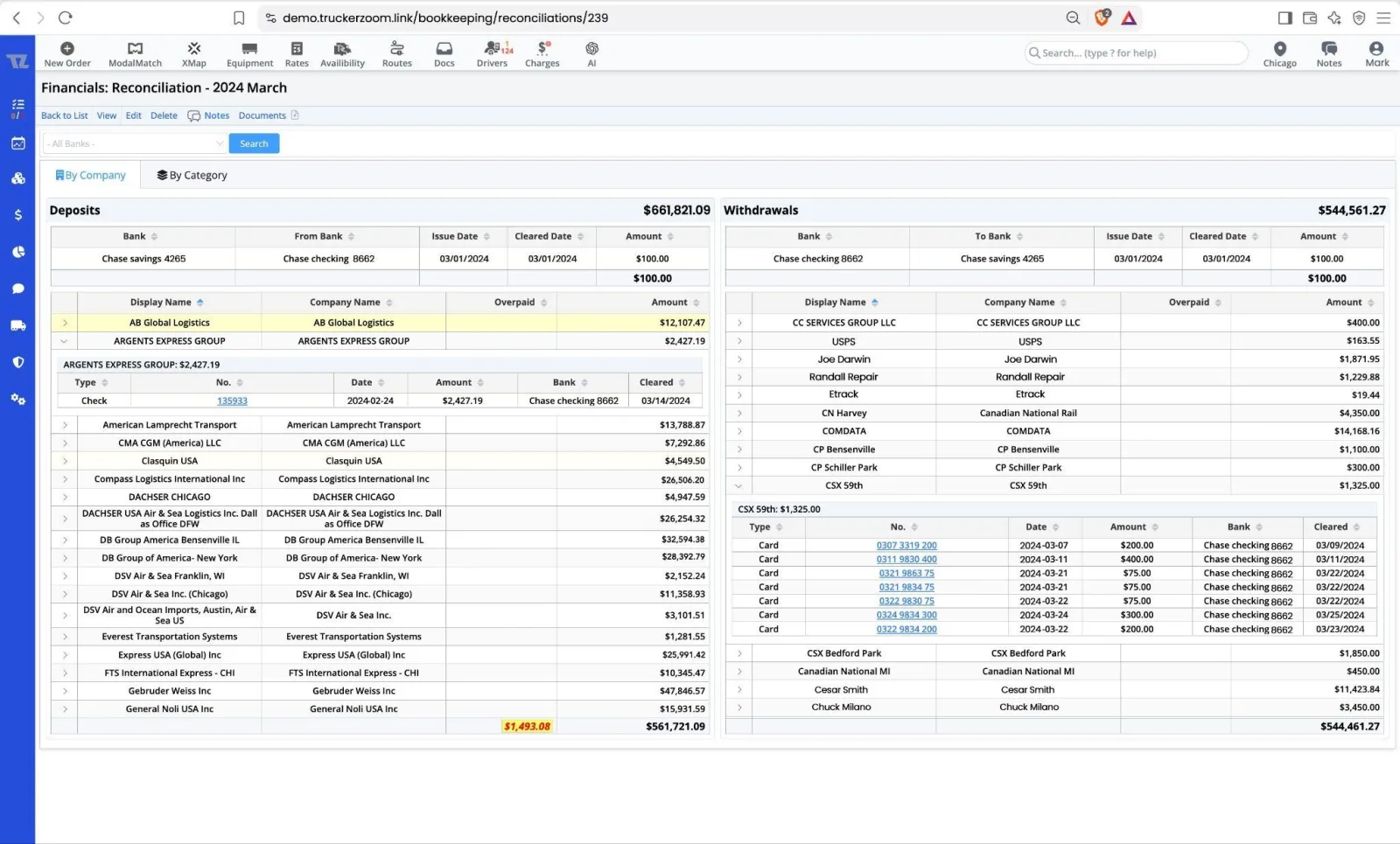This screenshot has width=1400, height=844.
Task: Open card transaction 0324 9834 300
Action: [906, 616]
